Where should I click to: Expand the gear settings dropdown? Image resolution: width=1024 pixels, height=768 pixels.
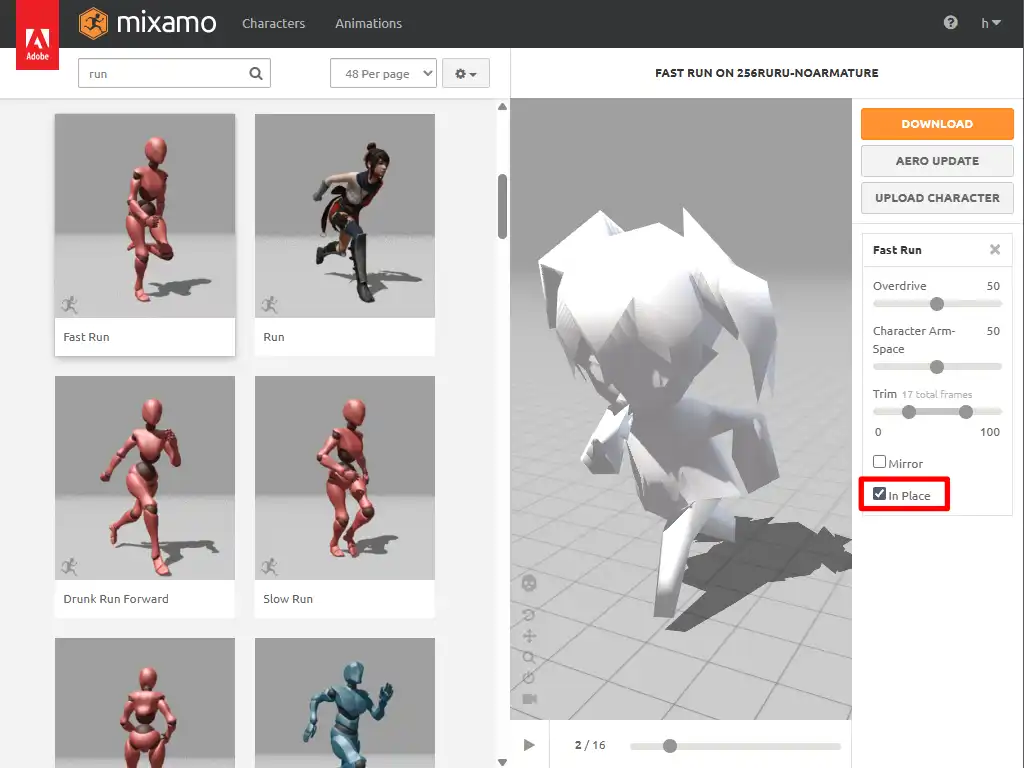pos(465,74)
